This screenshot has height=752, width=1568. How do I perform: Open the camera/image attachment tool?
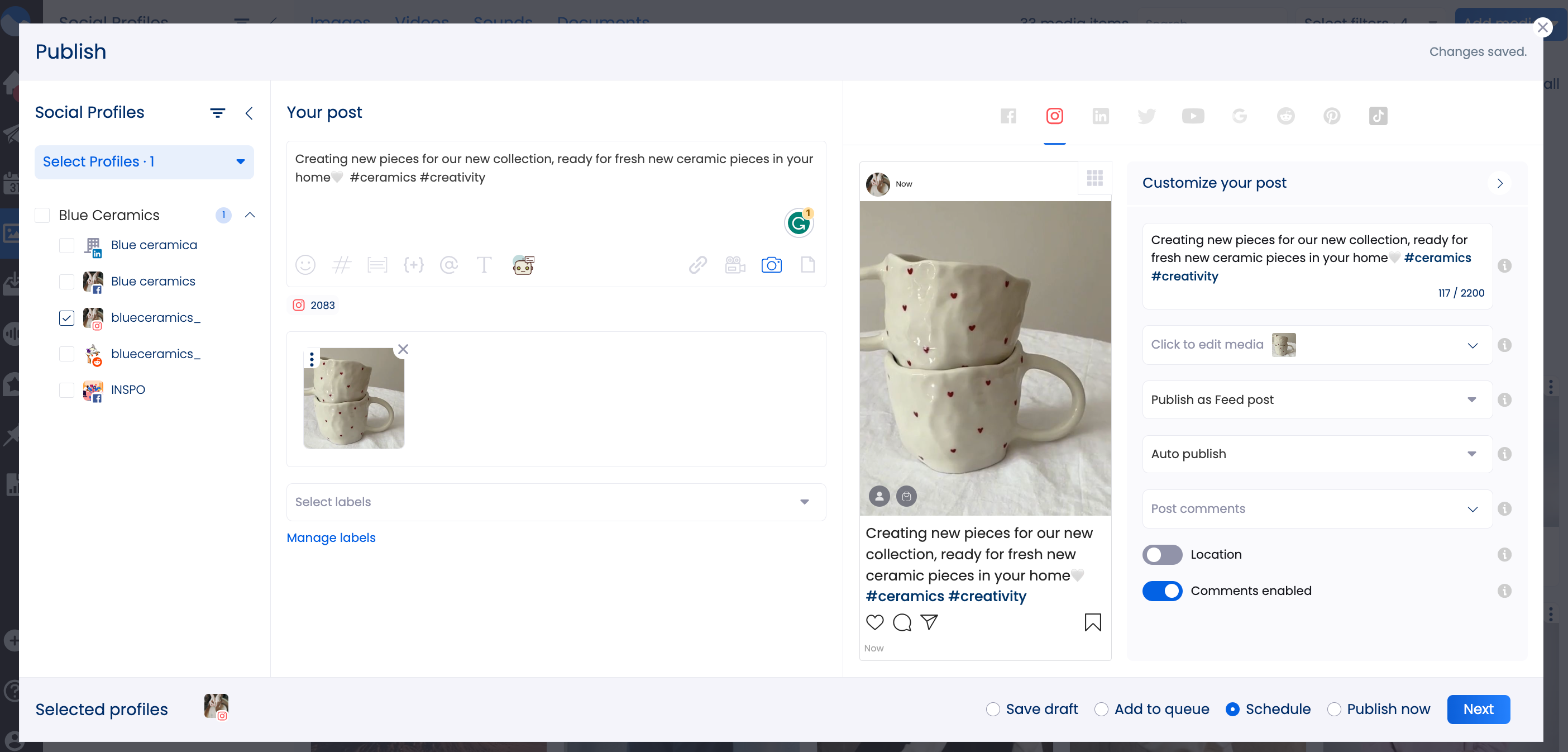click(772, 265)
